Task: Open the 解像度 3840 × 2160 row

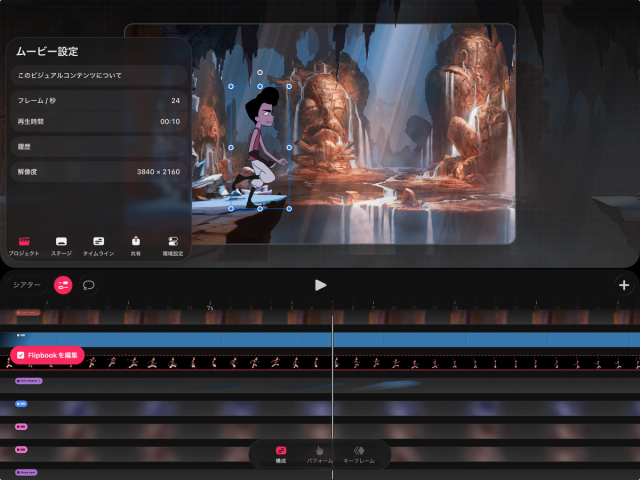Action: pyautogui.click(x=99, y=172)
